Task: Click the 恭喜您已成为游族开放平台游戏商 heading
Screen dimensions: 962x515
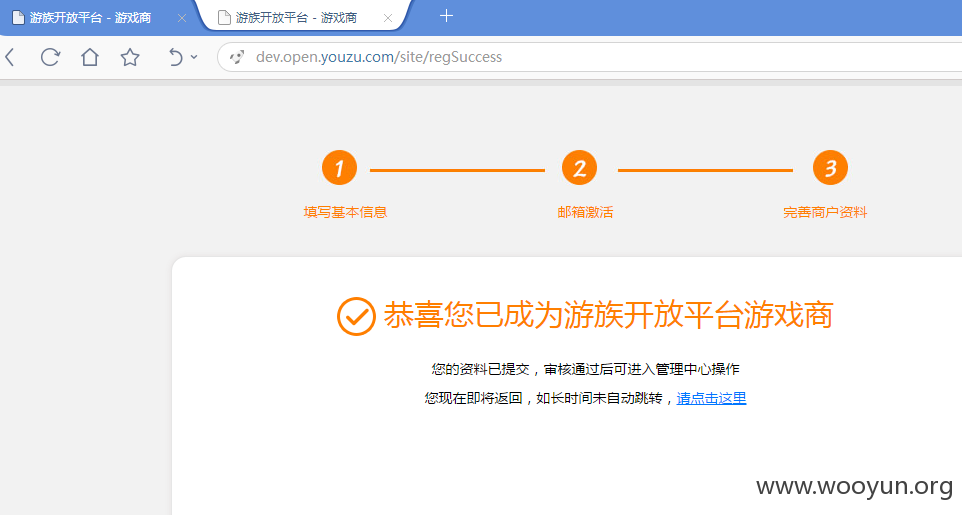Action: point(609,316)
